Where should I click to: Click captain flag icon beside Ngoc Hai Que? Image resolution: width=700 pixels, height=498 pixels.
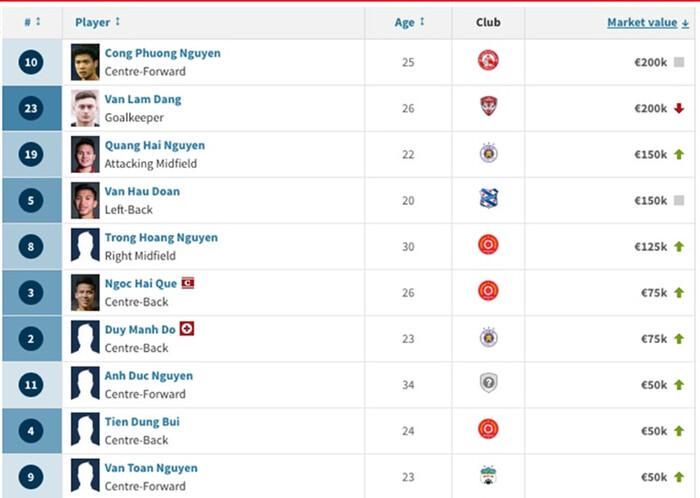click(188, 283)
